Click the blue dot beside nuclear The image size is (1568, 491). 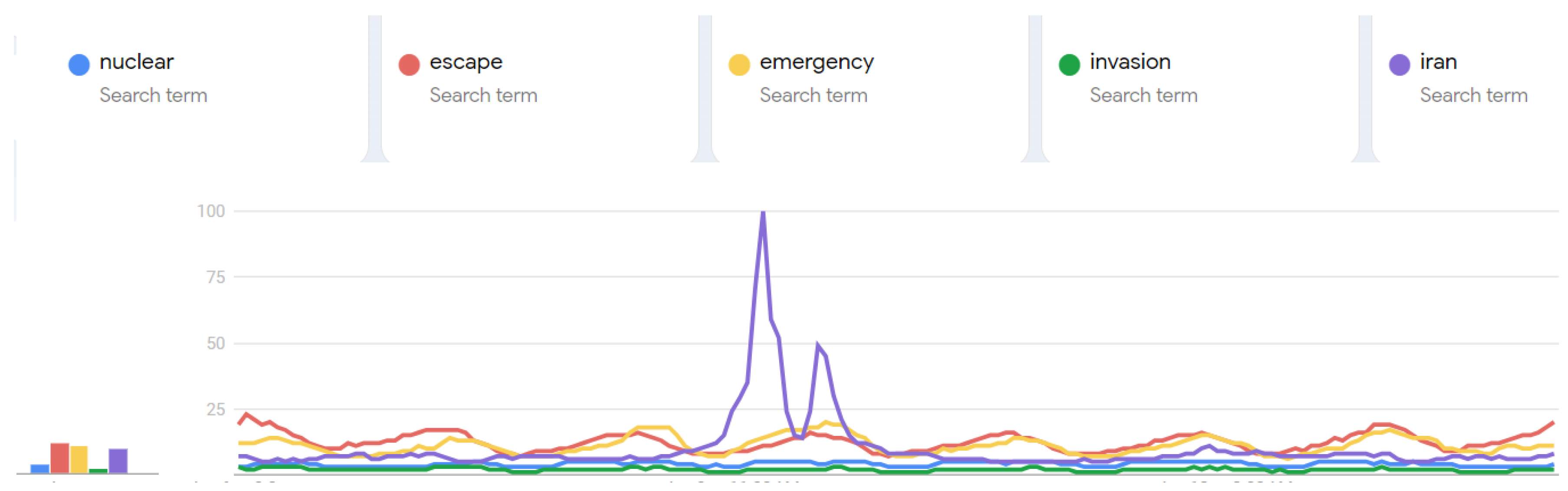(x=79, y=65)
